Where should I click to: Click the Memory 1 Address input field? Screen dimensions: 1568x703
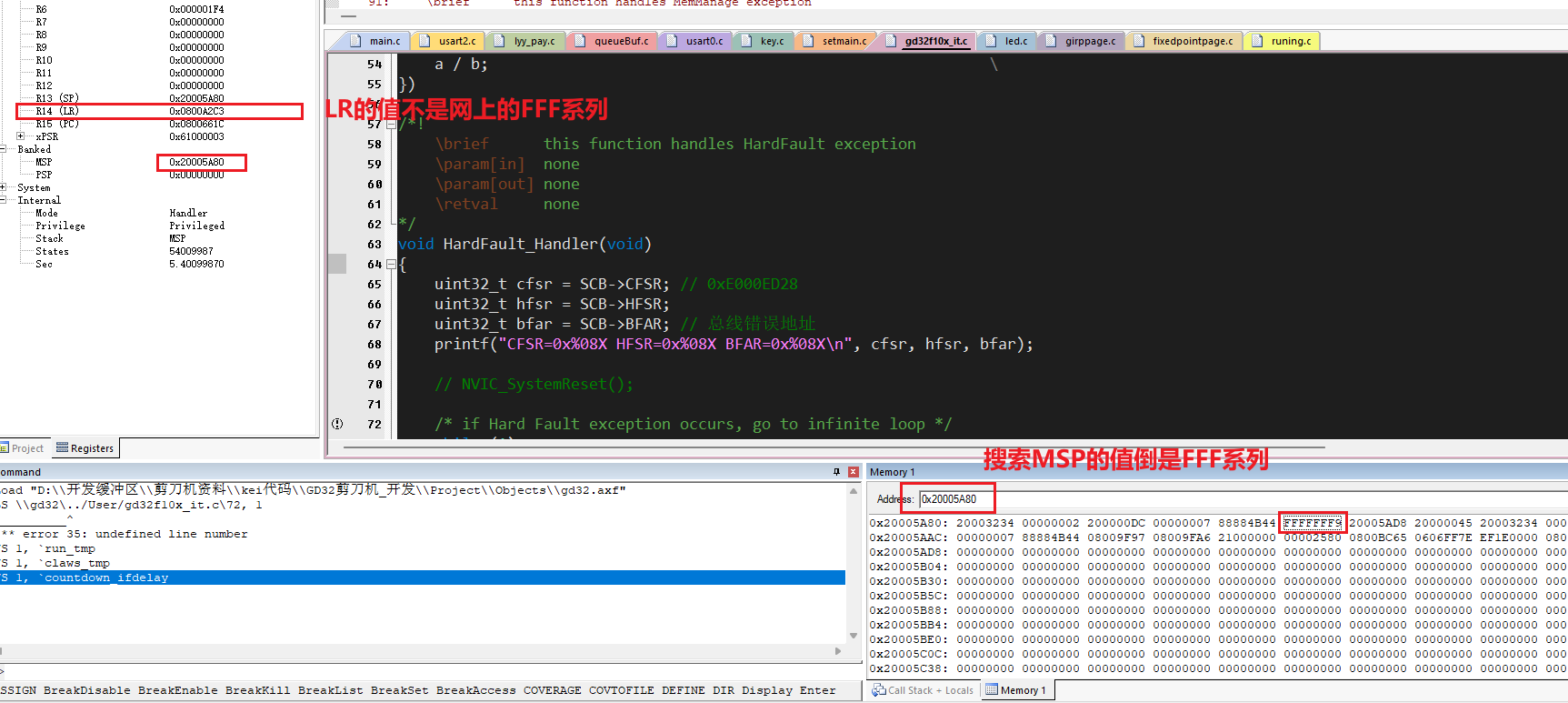[956, 499]
